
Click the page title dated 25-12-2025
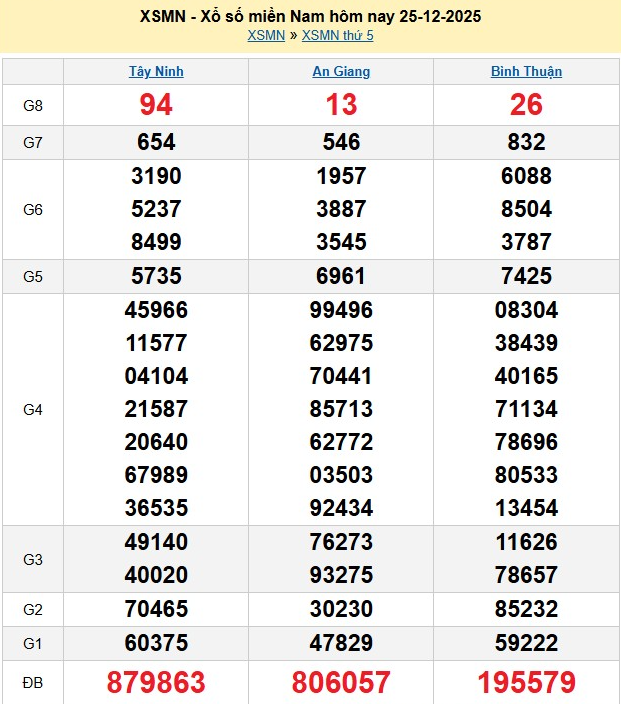coord(310,17)
